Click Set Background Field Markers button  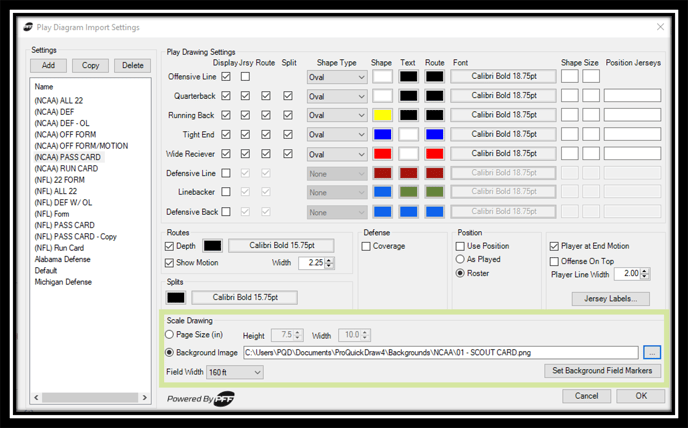click(602, 370)
